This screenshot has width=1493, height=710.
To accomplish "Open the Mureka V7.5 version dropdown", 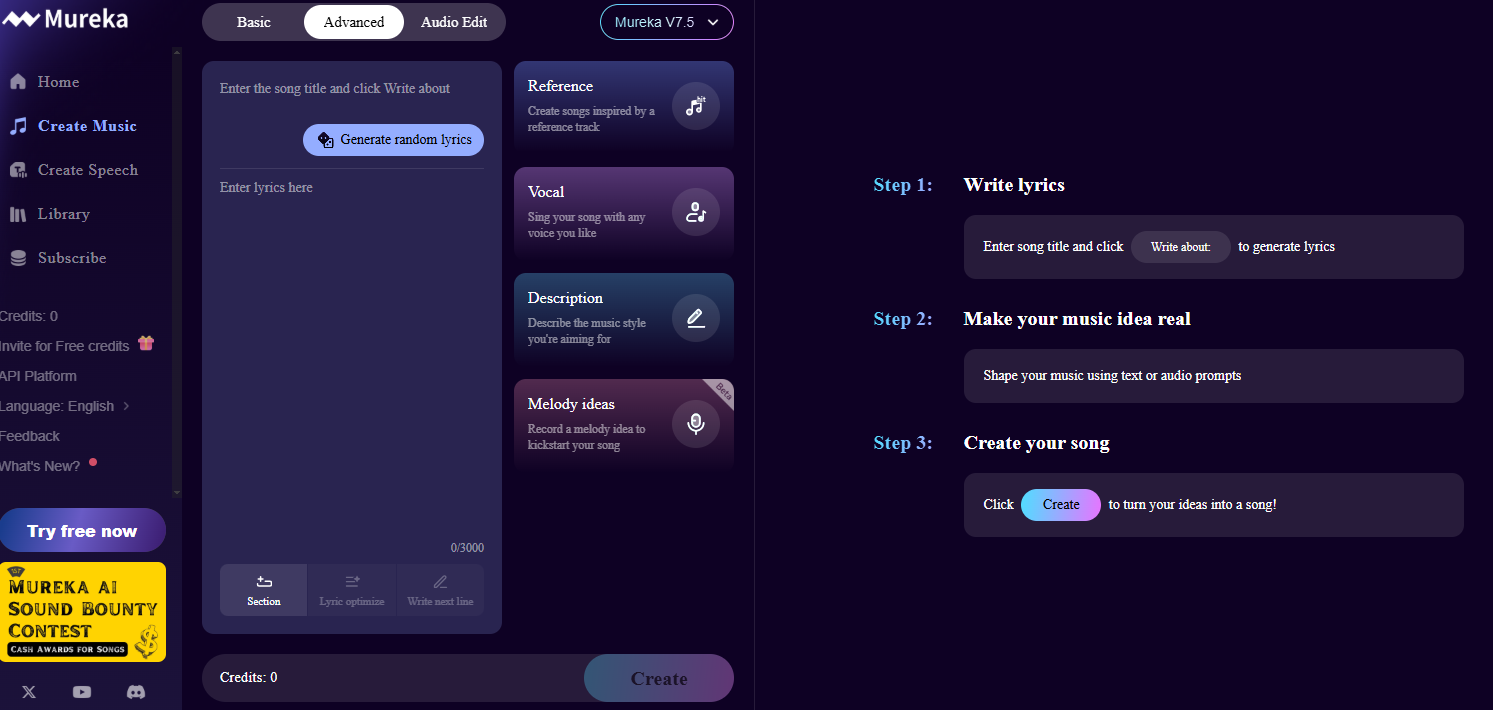I will point(666,21).
